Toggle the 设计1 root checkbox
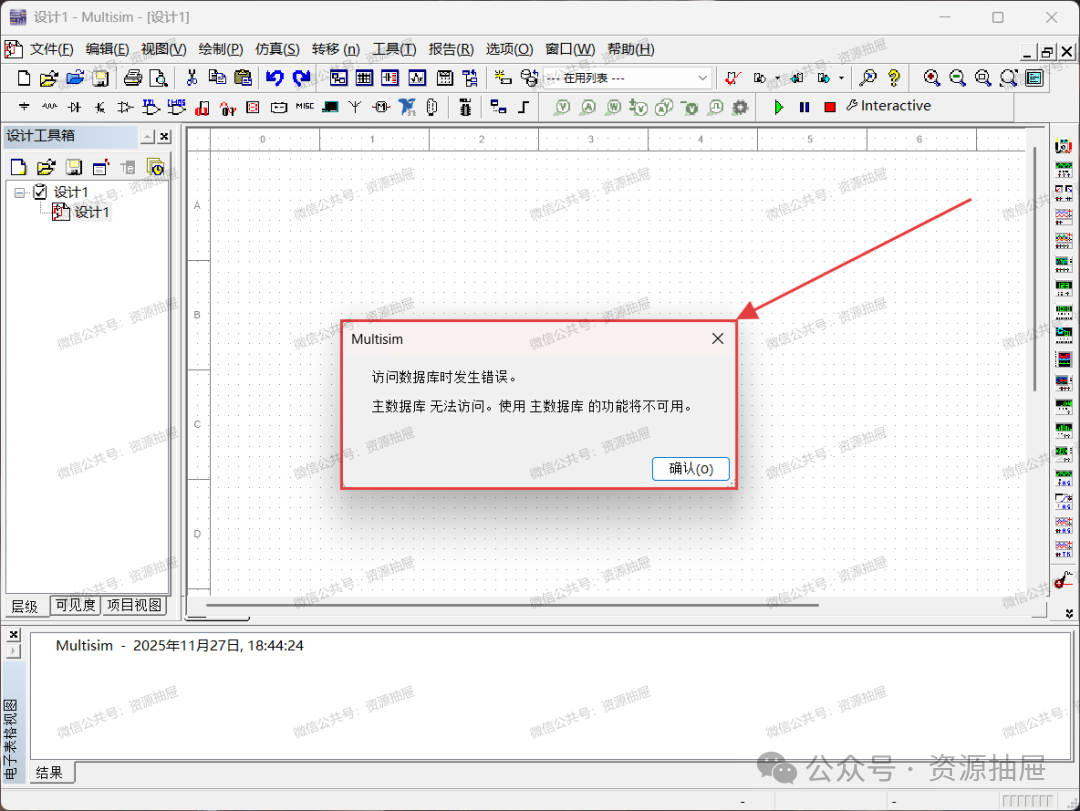 tap(40, 192)
